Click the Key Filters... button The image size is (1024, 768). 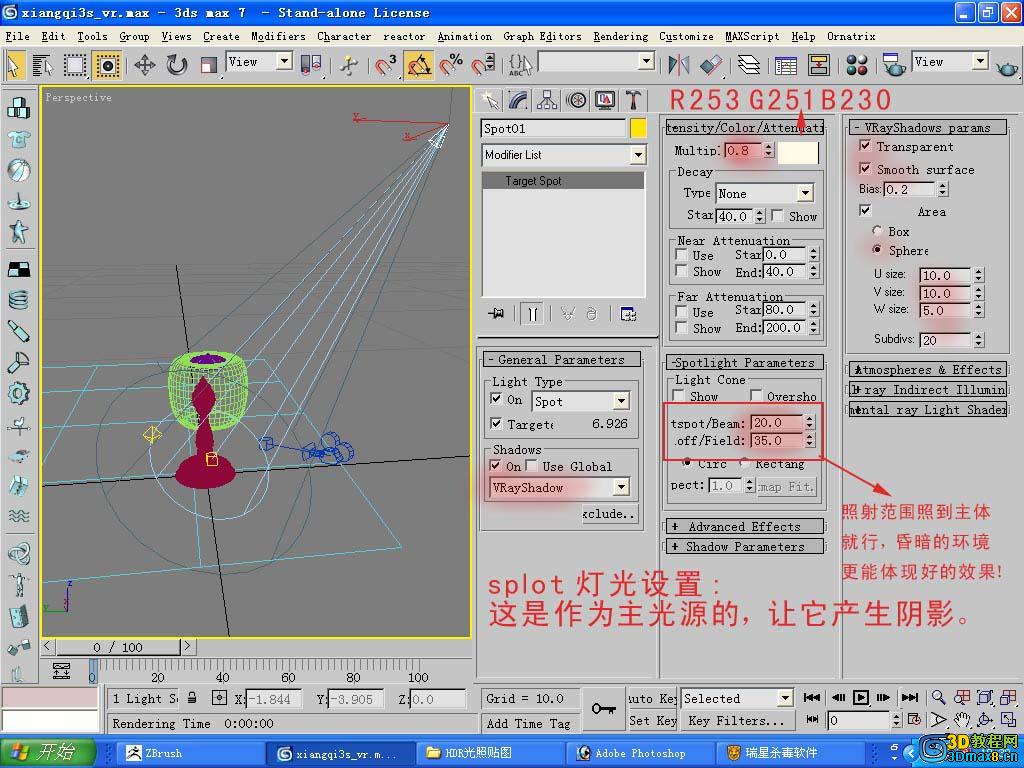tap(737, 720)
